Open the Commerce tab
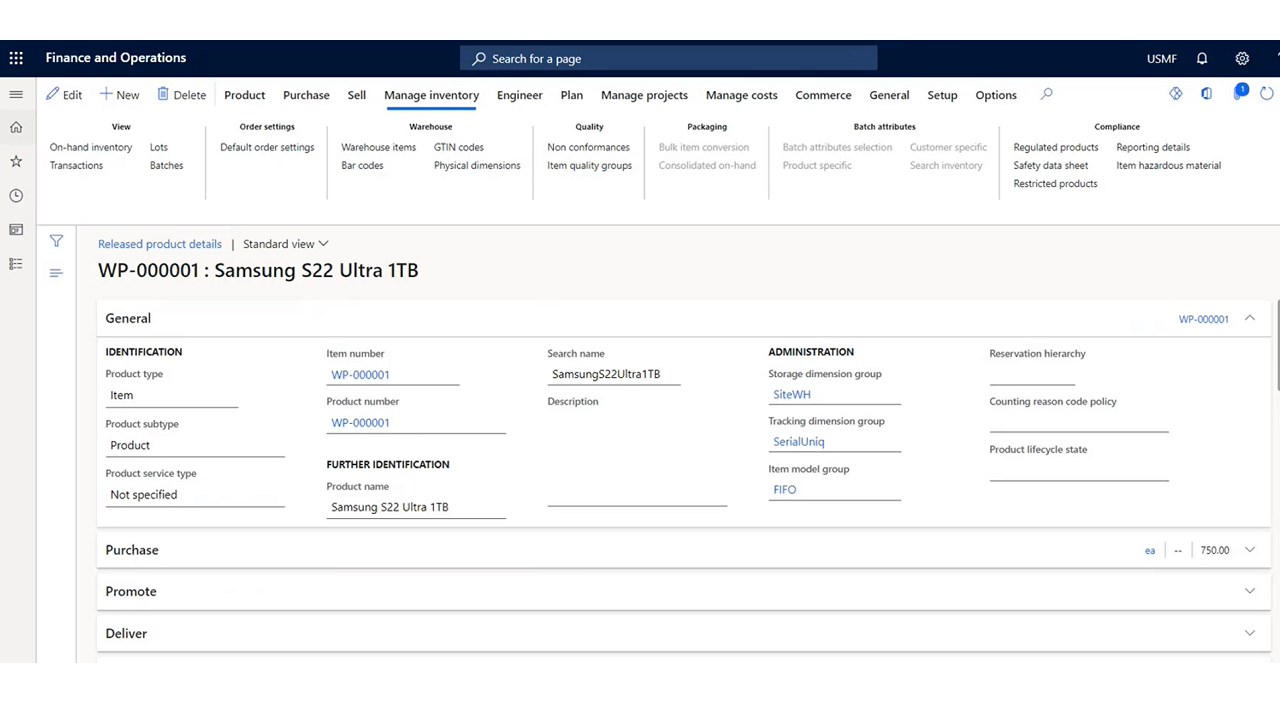Screen dimensions: 1280x720 pyautogui.click(x=823, y=95)
